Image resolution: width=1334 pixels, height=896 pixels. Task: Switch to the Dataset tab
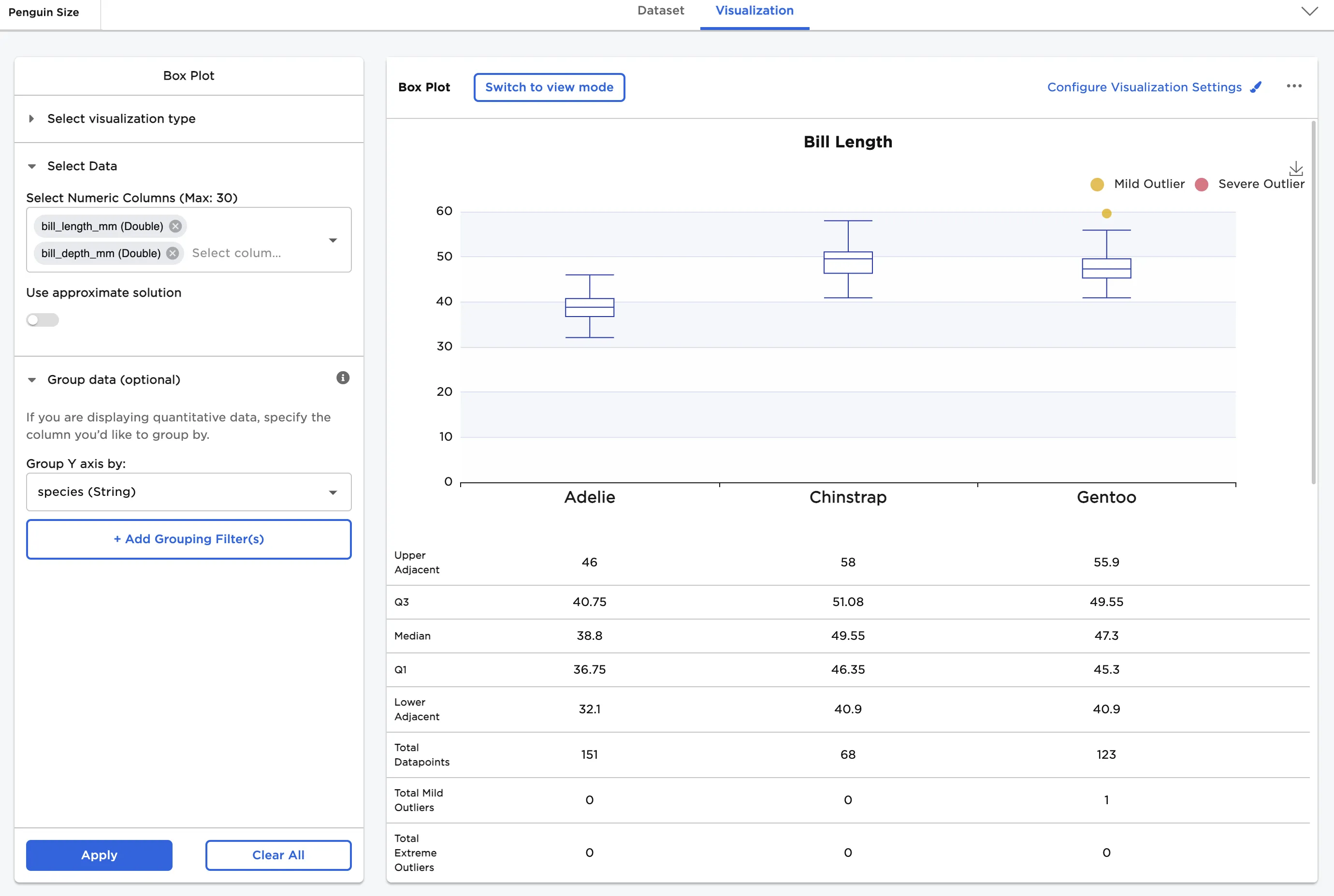(660, 11)
